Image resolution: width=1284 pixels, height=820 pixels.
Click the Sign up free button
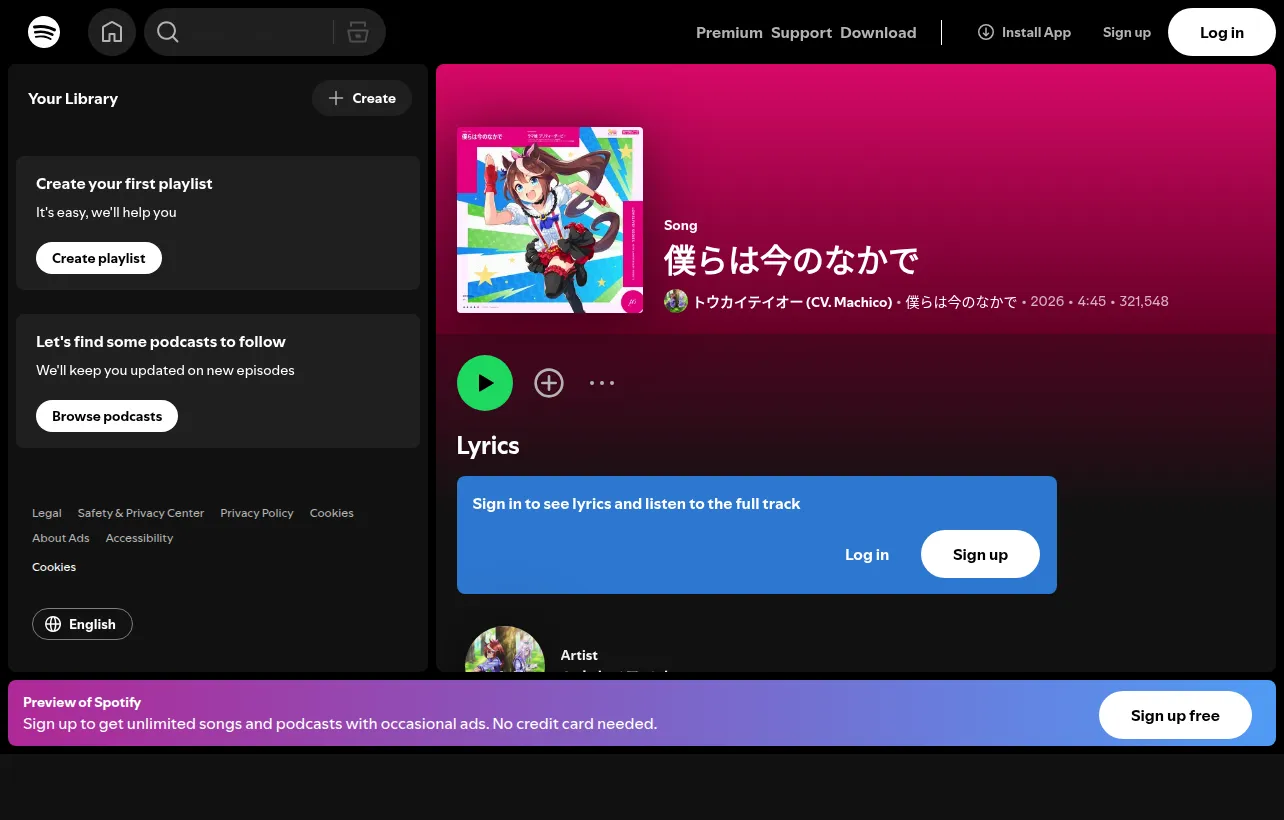[1175, 715]
